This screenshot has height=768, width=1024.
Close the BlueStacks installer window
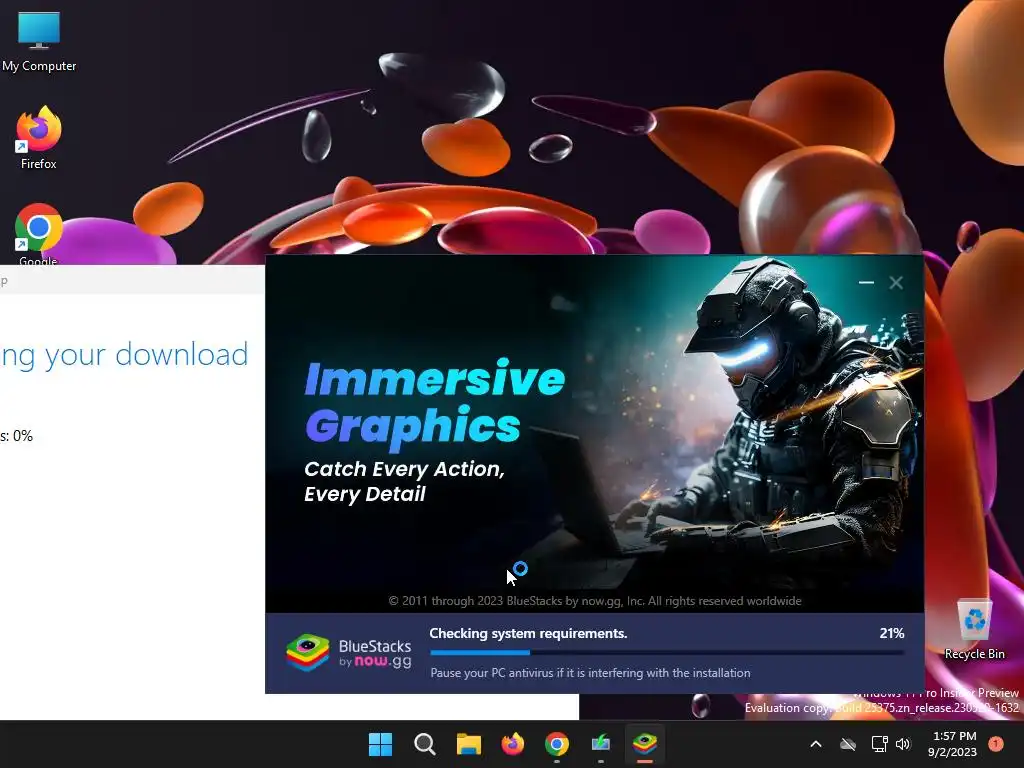pos(896,282)
